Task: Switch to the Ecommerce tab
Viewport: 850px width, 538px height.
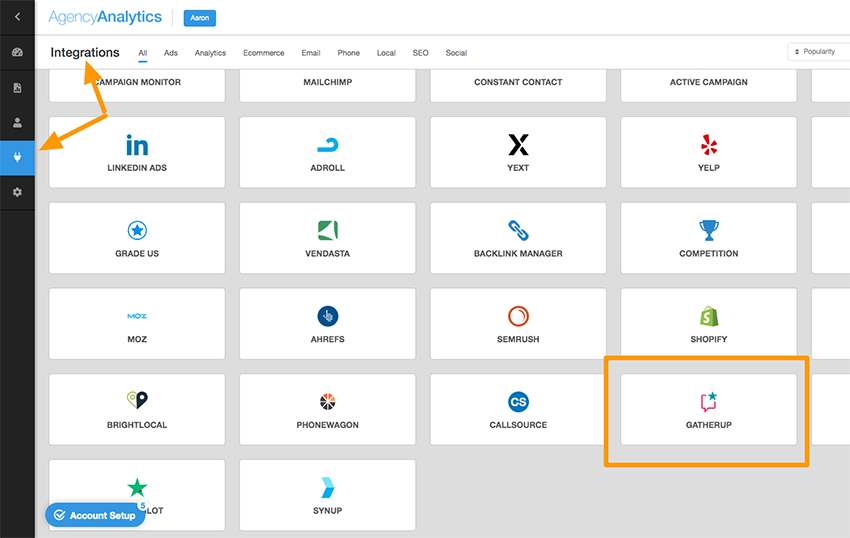Action: [x=263, y=53]
